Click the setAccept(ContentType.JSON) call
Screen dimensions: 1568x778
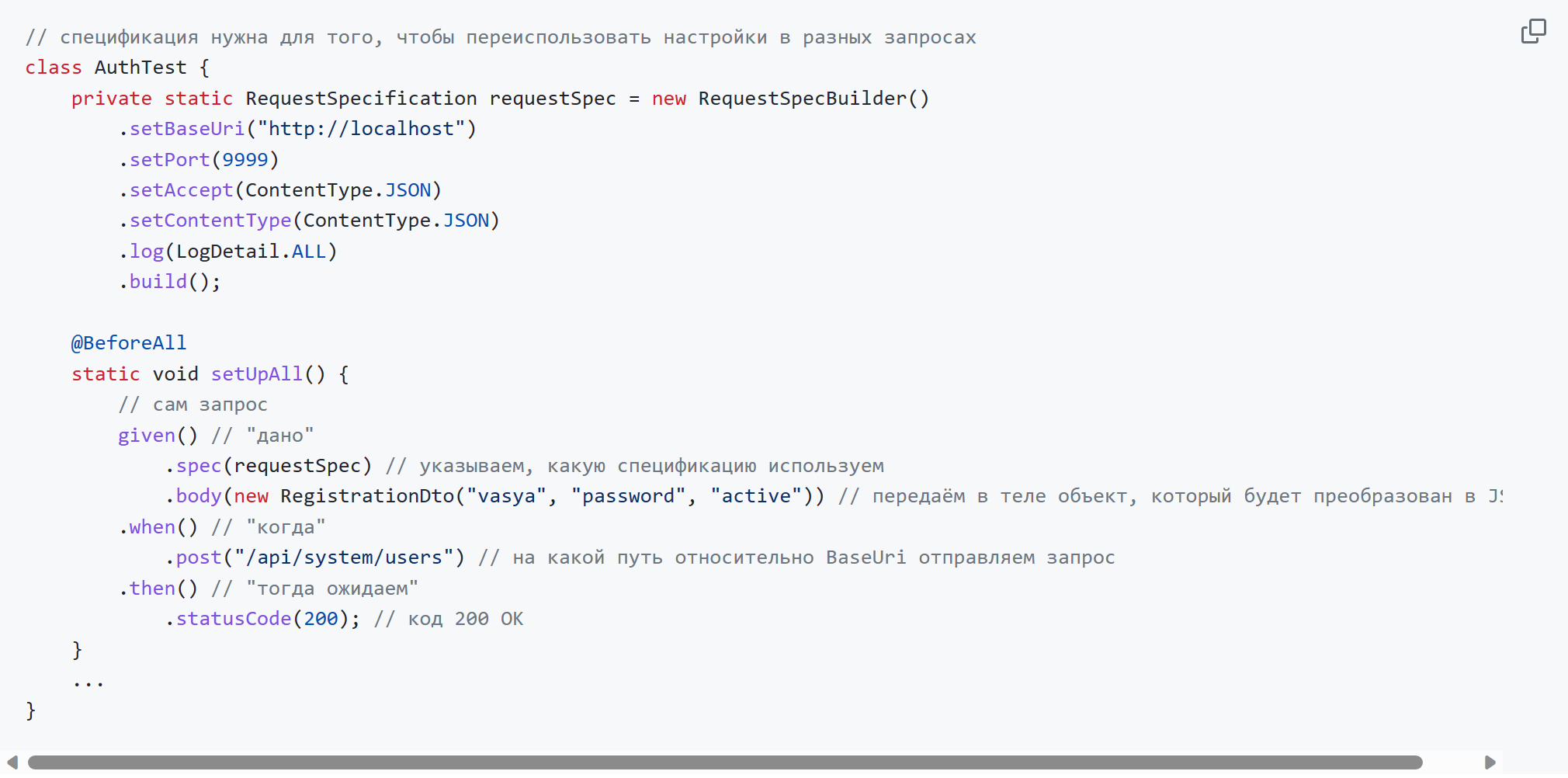tap(281, 189)
